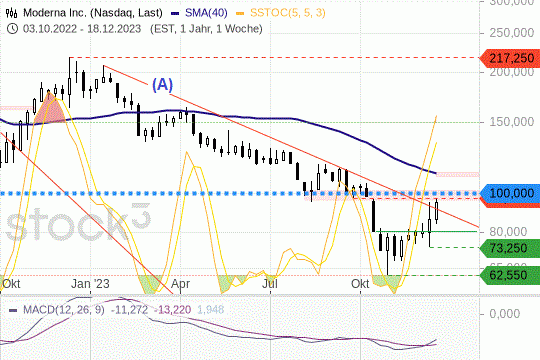Image resolution: width=540 pixels, height=360 pixels.
Task: Click the date range 03.10.2022 - 18.12.2023
Action: coord(82,29)
